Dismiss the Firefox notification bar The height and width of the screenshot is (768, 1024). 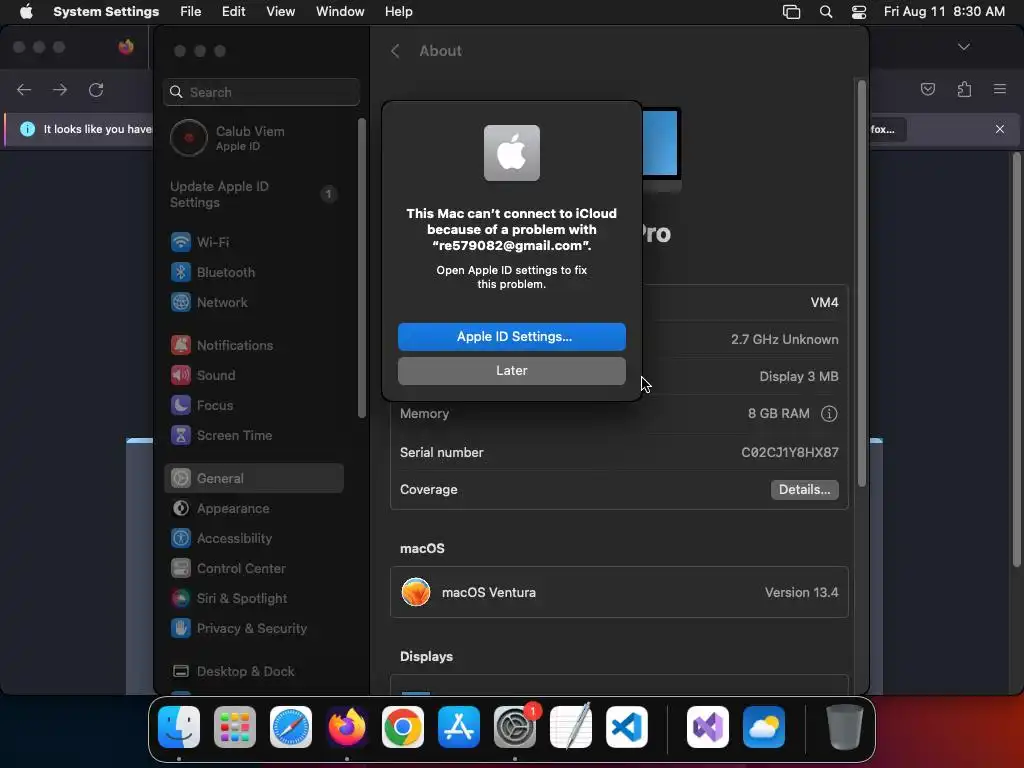point(1000,129)
